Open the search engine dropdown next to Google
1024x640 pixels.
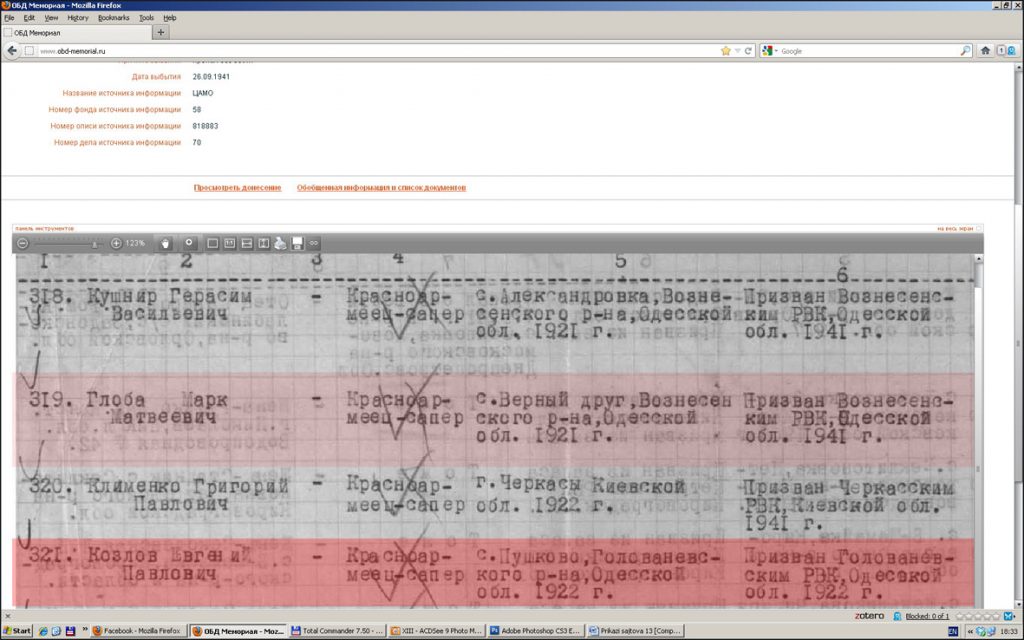769,50
